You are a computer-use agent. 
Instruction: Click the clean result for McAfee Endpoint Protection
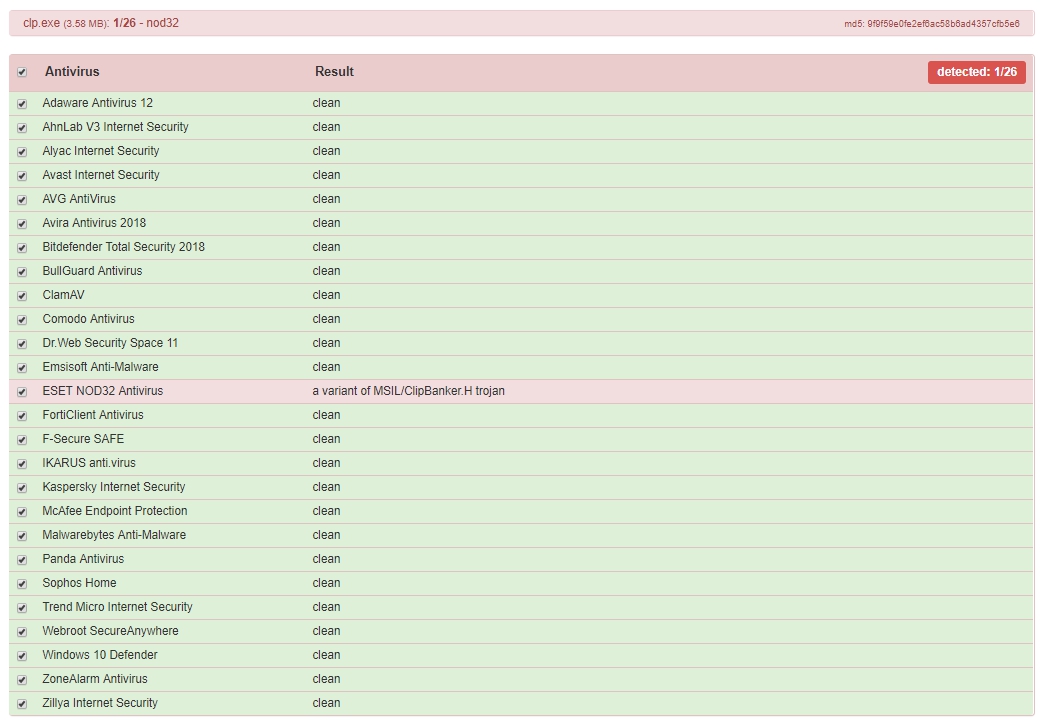click(326, 511)
